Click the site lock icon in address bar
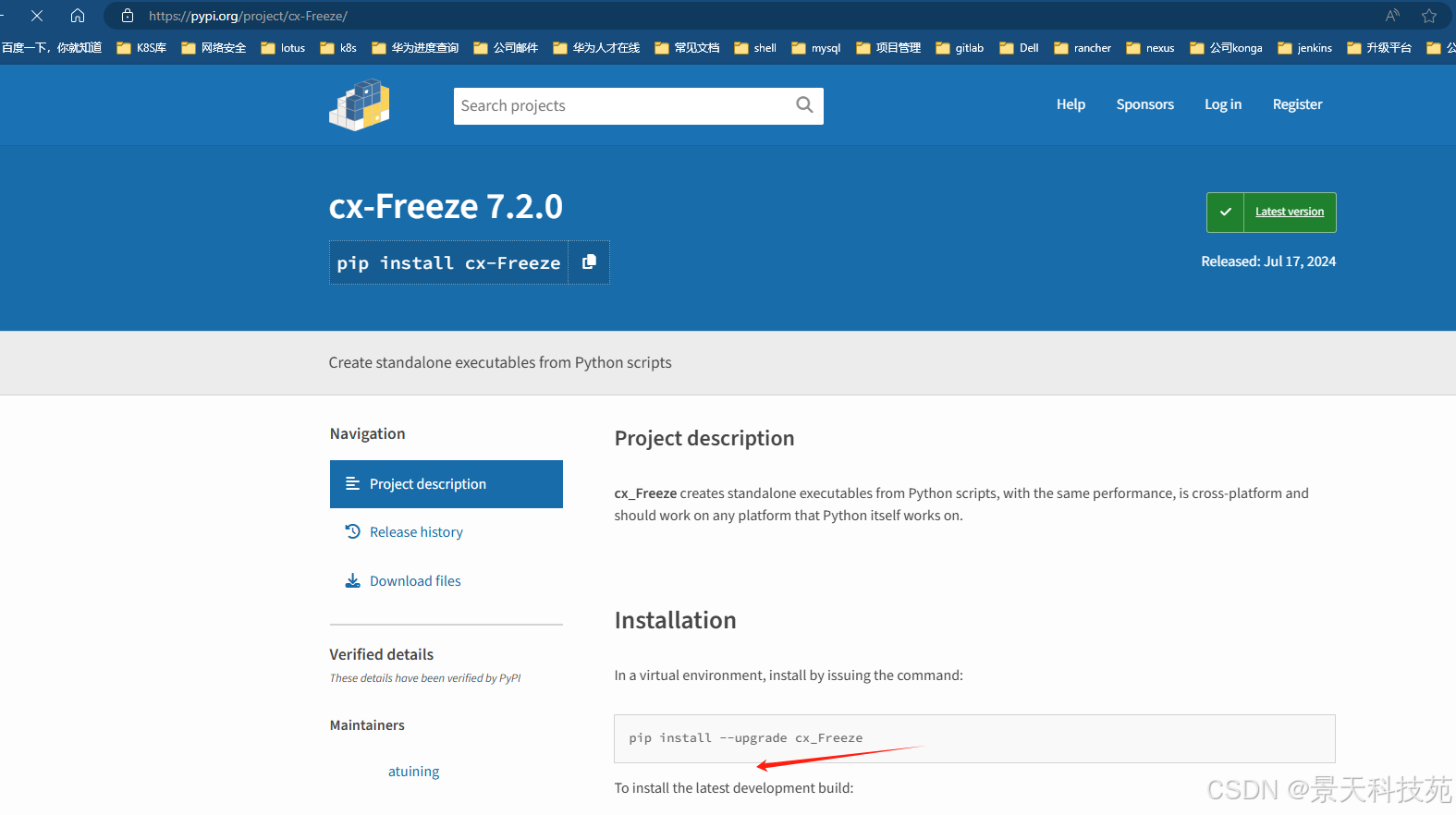The height and width of the screenshot is (815, 1456). tap(128, 16)
